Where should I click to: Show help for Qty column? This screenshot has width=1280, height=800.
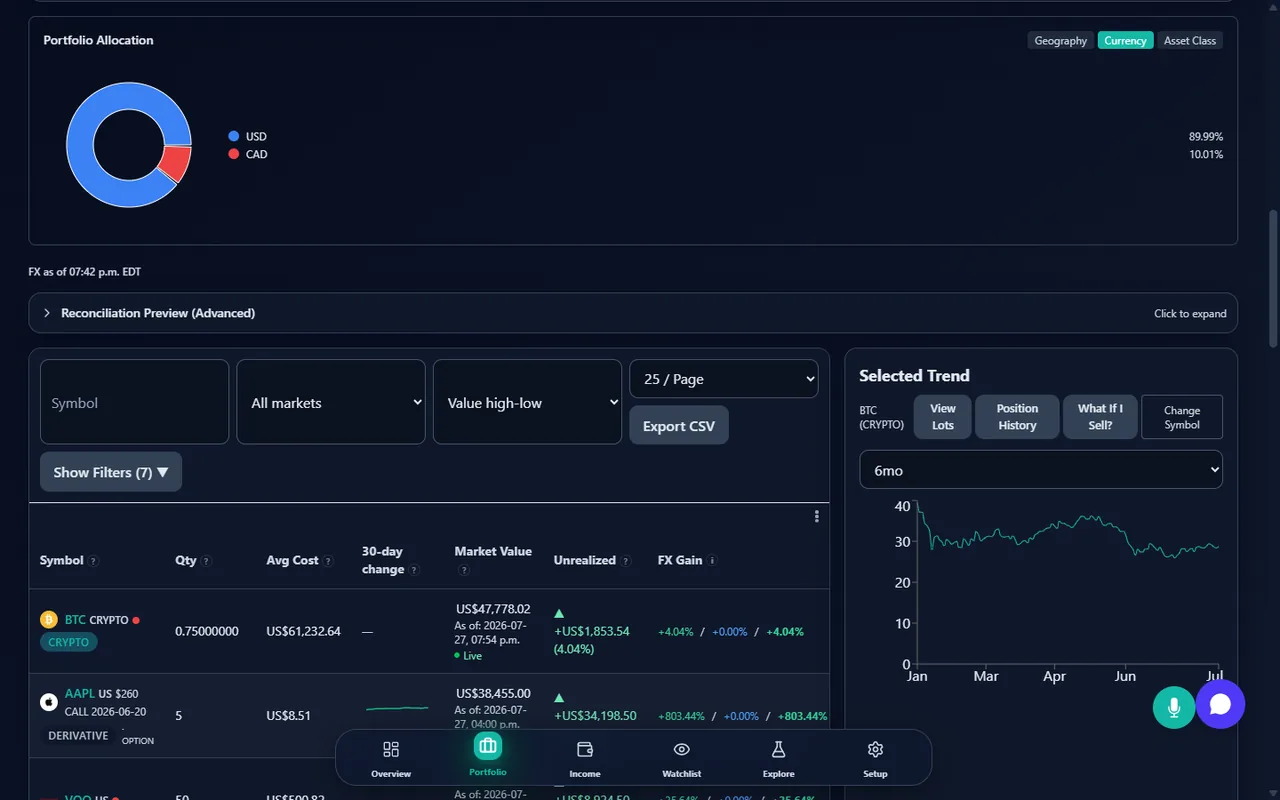pos(206,561)
